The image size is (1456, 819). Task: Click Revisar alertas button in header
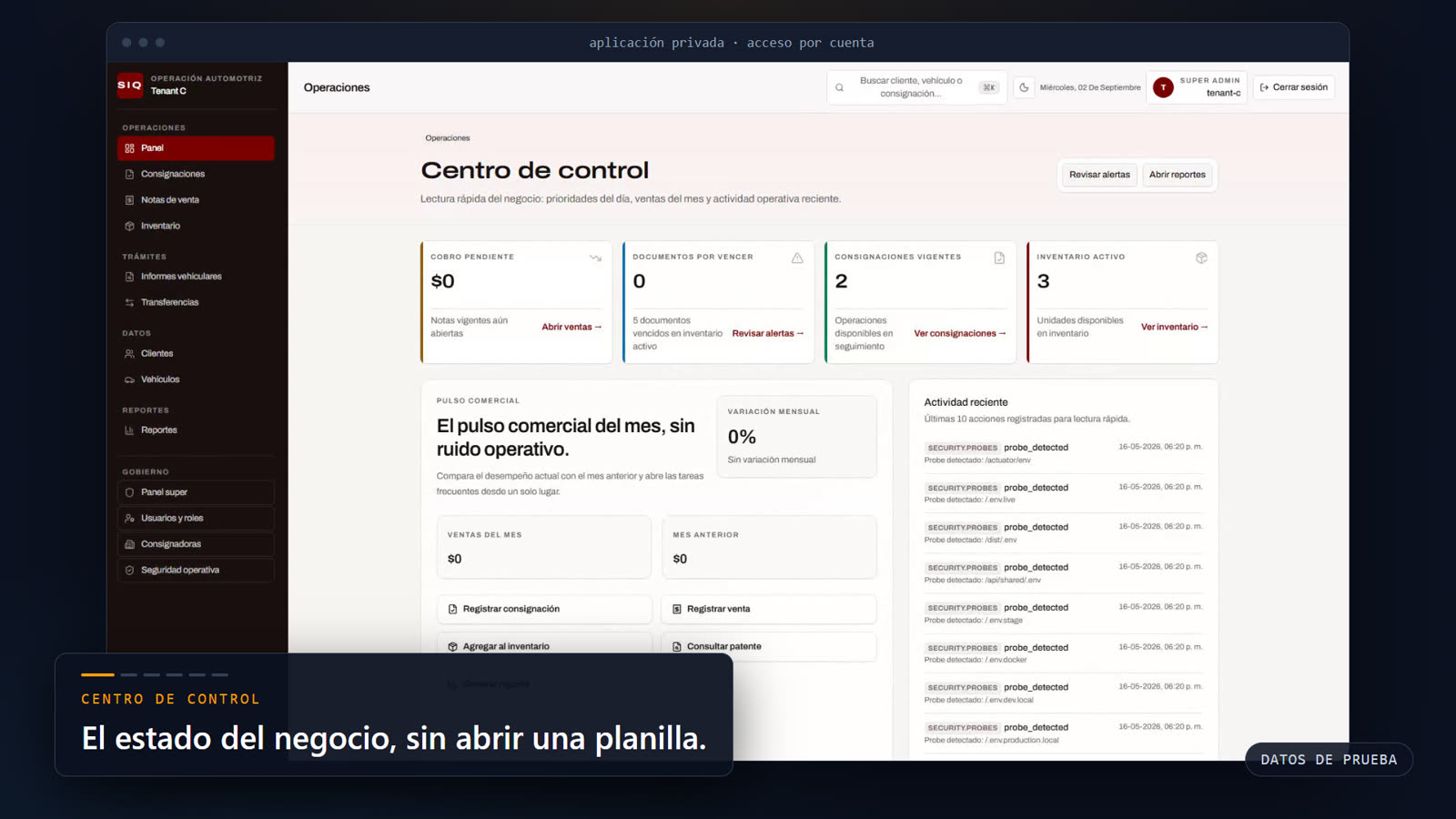1099,175
